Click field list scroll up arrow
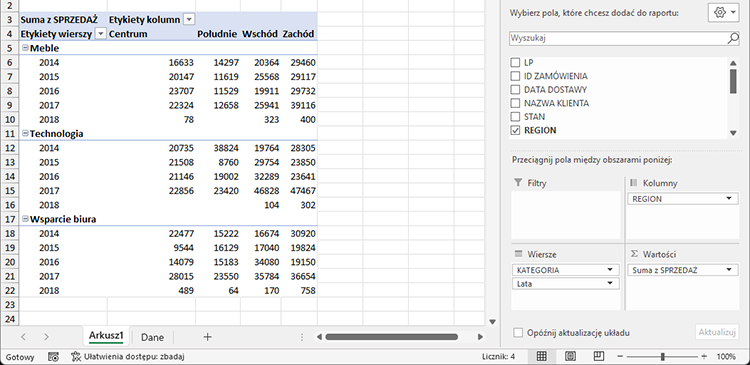The width and height of the screenshot is (750, 365). (733, 63)
